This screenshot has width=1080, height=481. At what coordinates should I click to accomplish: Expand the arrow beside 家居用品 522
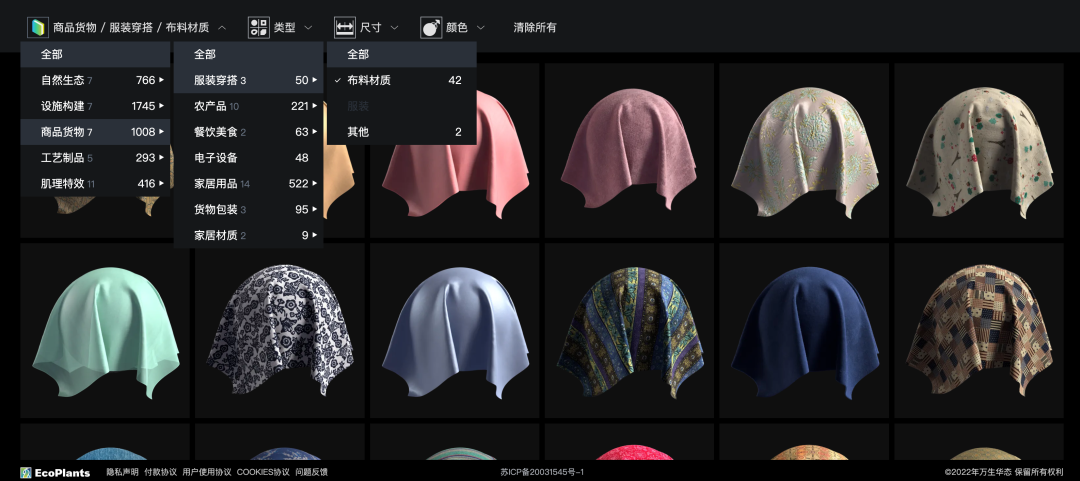point(315,183)
